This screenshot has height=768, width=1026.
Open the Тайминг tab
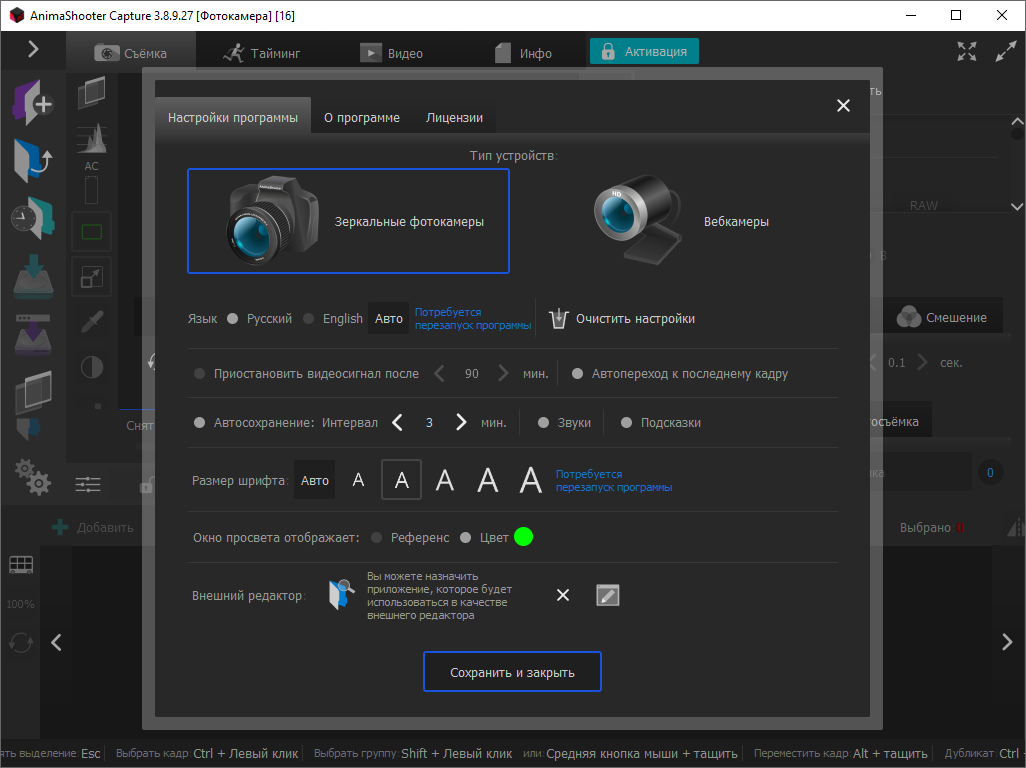(262, 53)
